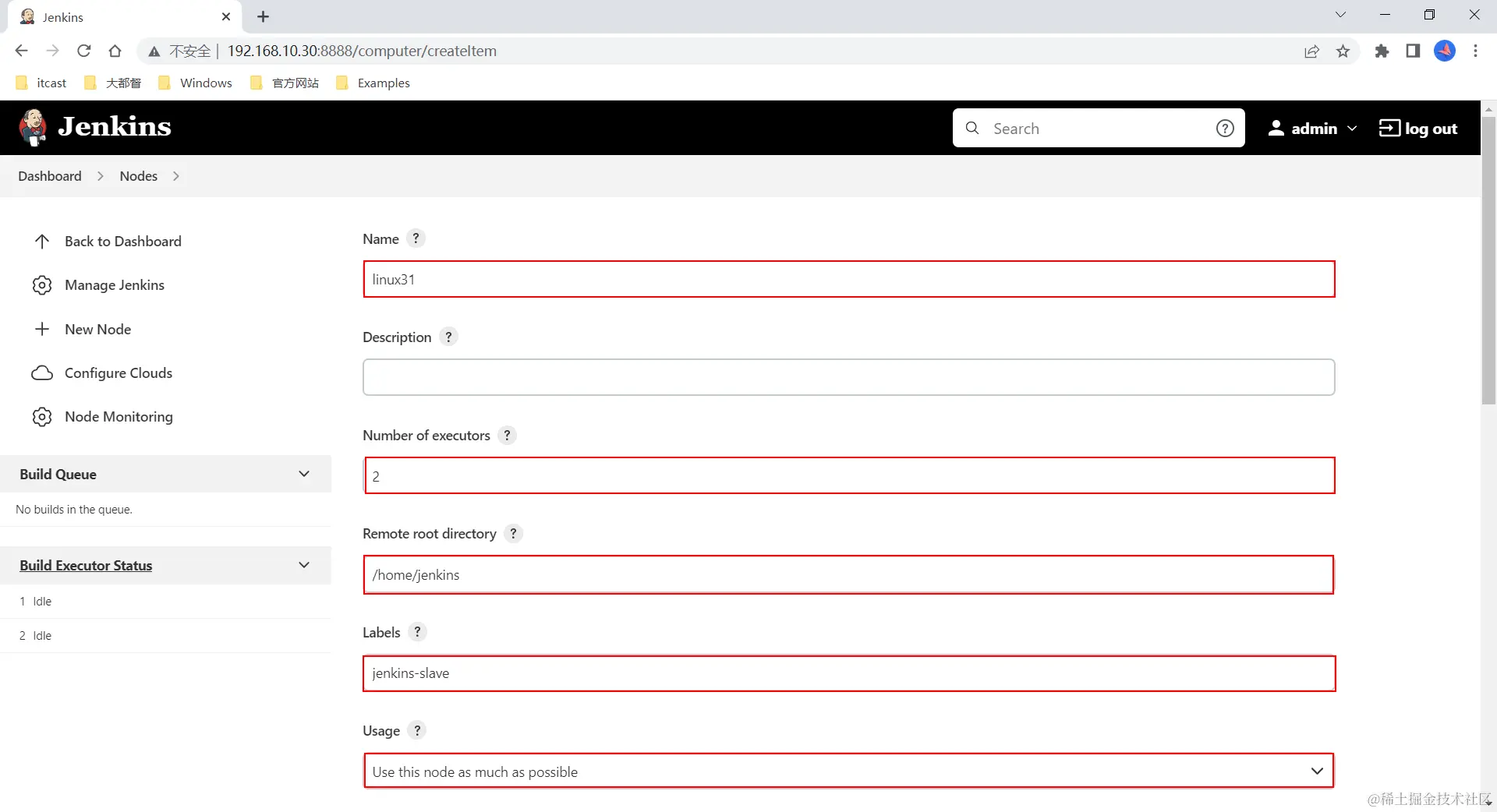Click browser back arrow
Screen dimensions: 1497x812
point(21,51)
